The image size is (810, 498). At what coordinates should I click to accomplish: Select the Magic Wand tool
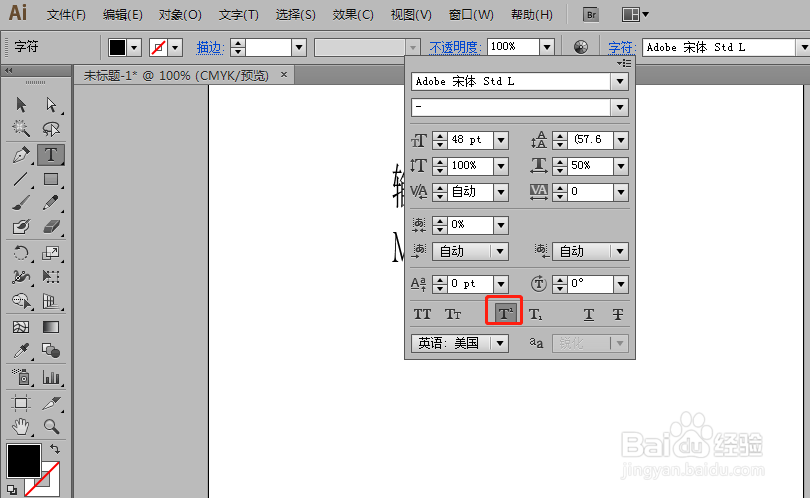[21, 128]
